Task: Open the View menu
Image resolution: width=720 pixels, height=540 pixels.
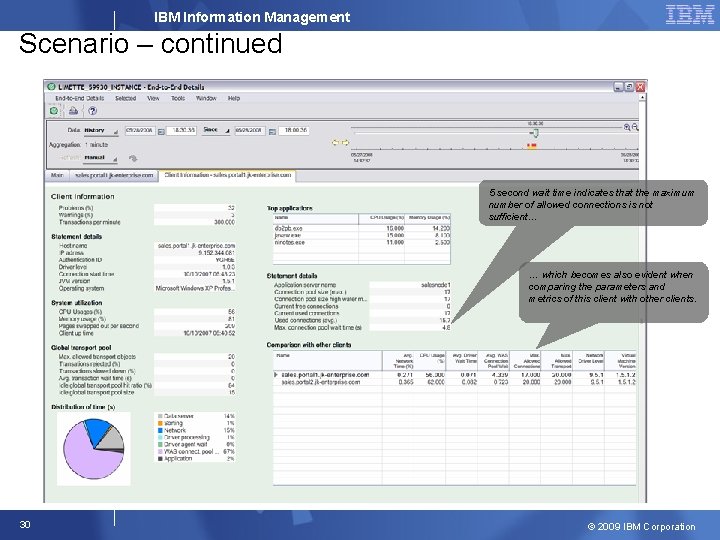Action: (153, 98)
